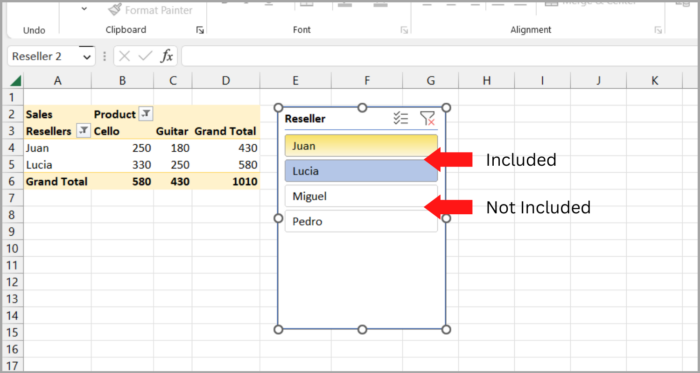Click the Reseller slicer header title

point(305,119)
